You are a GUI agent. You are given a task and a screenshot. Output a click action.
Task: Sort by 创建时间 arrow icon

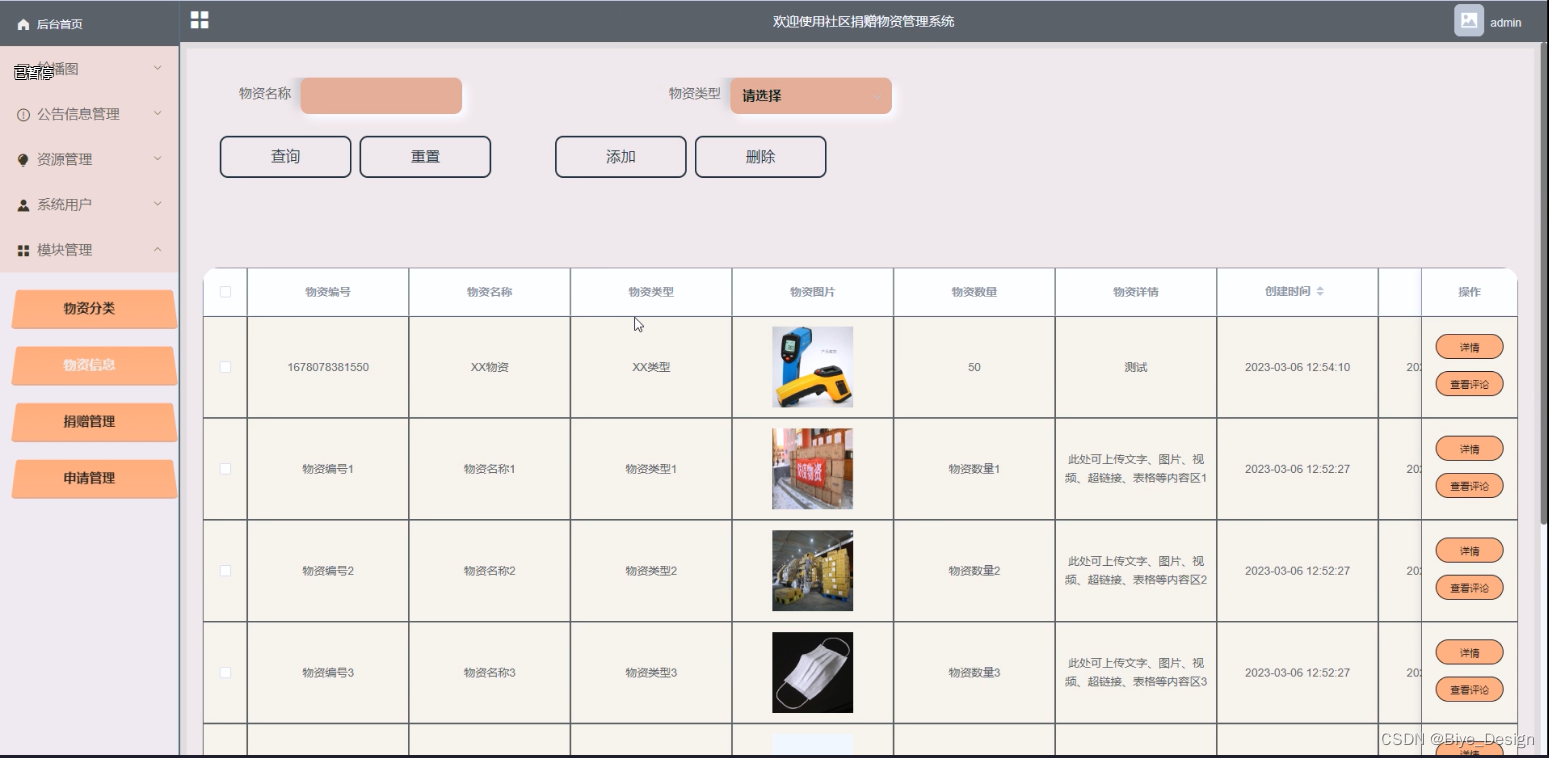pyautogui.click(x=1319, y=292)
